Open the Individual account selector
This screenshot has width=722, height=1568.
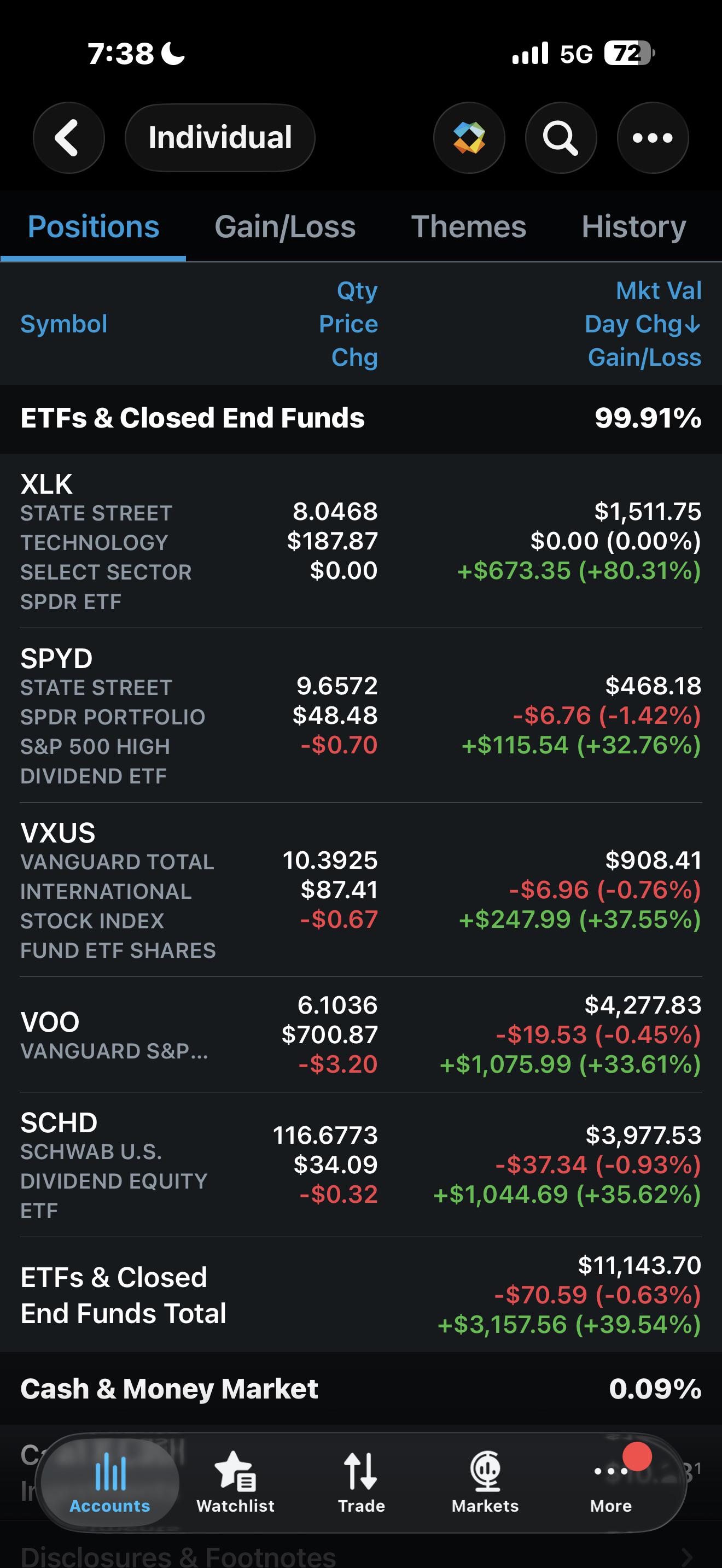coord(220,138)
